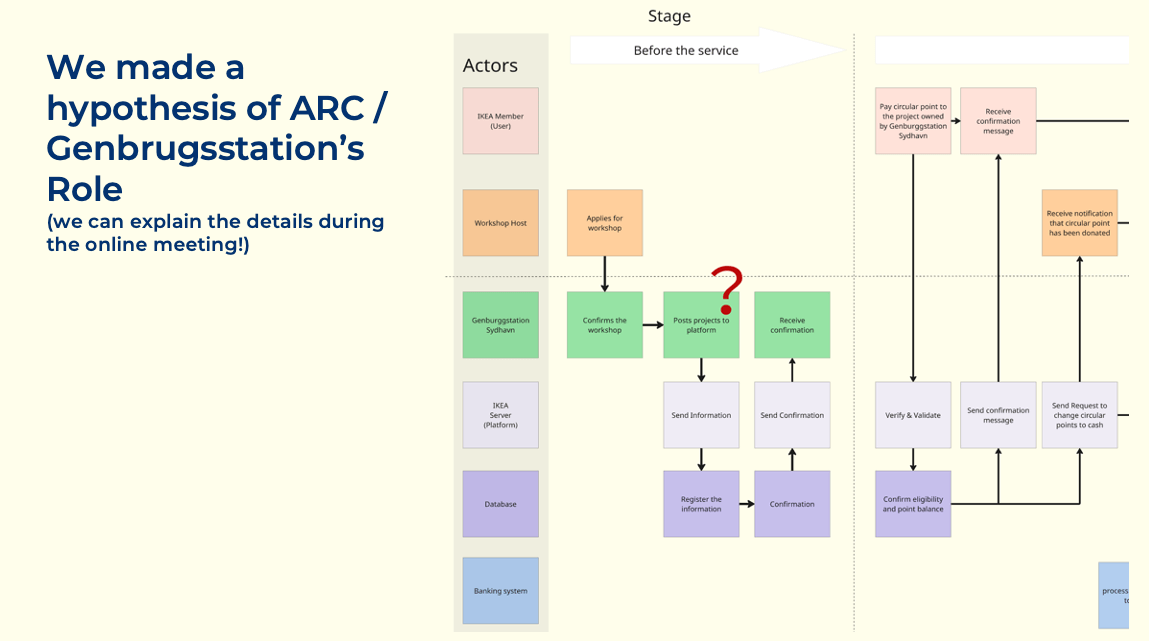Image resolution: width=1149 pixels, height=641 pixels.
Task: Click the pink "IKEA Member (User)" actor box
Action: point(500,121)
